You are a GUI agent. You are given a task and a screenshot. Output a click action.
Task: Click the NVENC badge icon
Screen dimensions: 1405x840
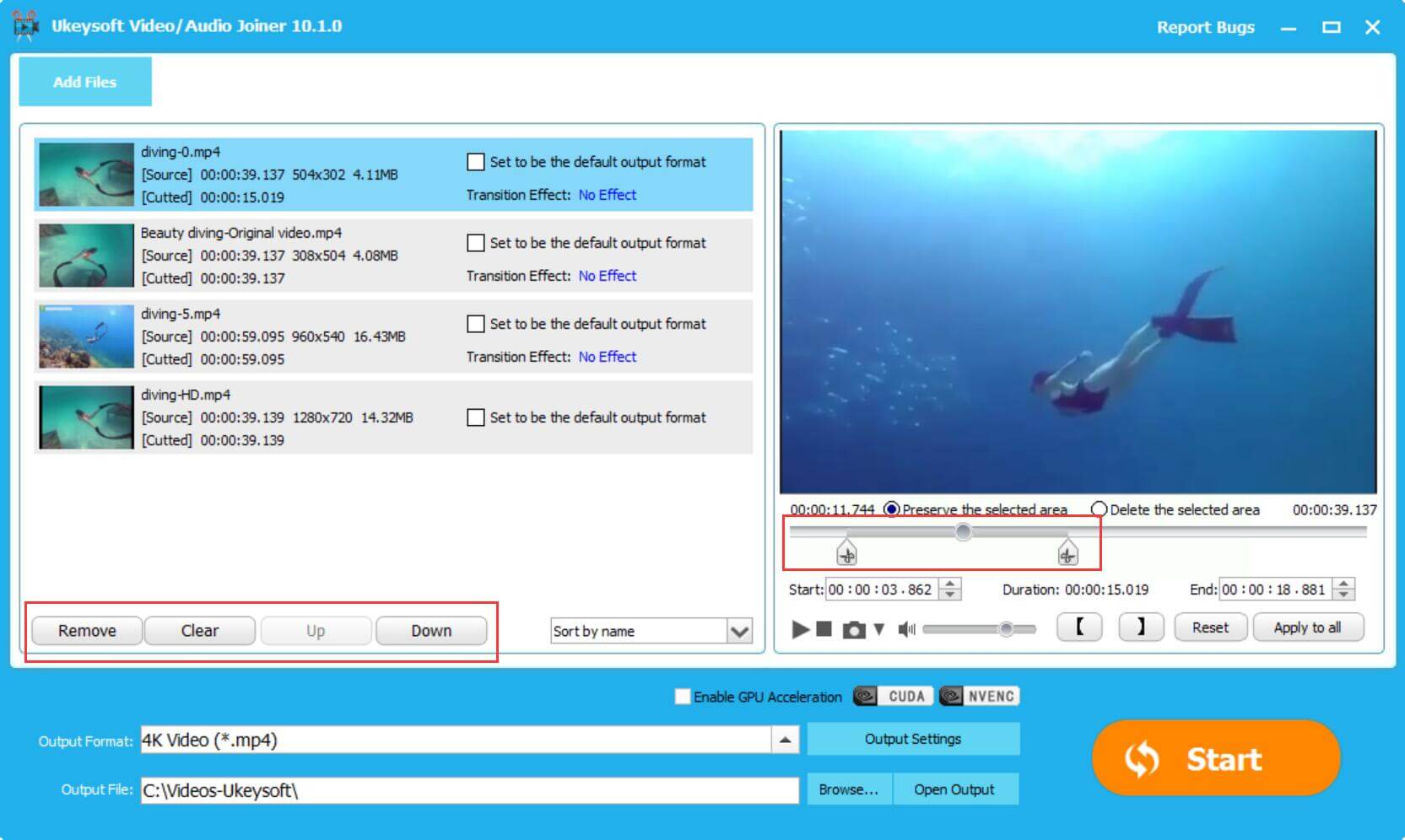point(979,696)
